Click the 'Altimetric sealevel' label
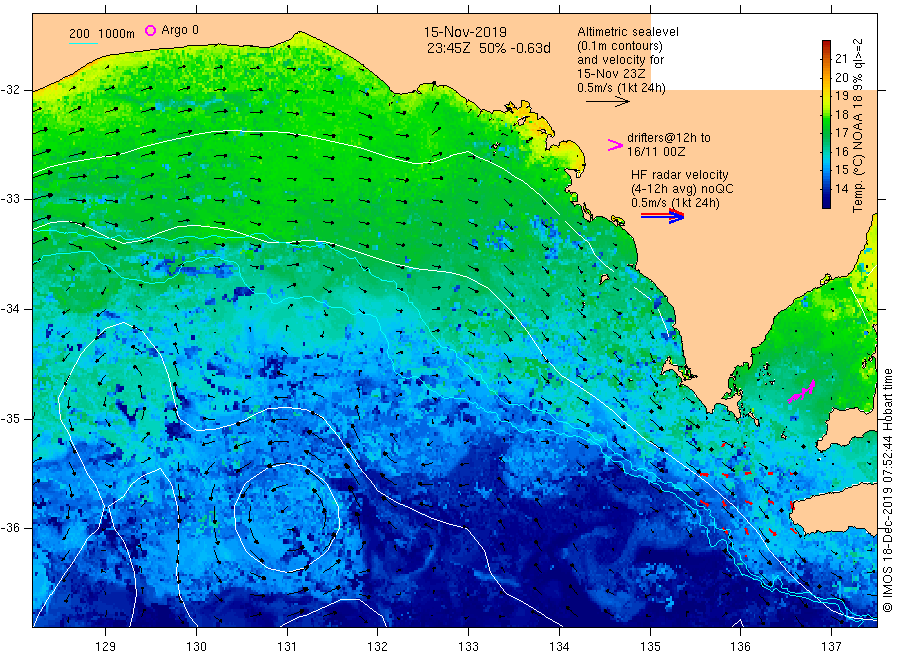Image resolution: width=900 pixels, height=660 pixels. pyautogui.click(x=627, y=32)
